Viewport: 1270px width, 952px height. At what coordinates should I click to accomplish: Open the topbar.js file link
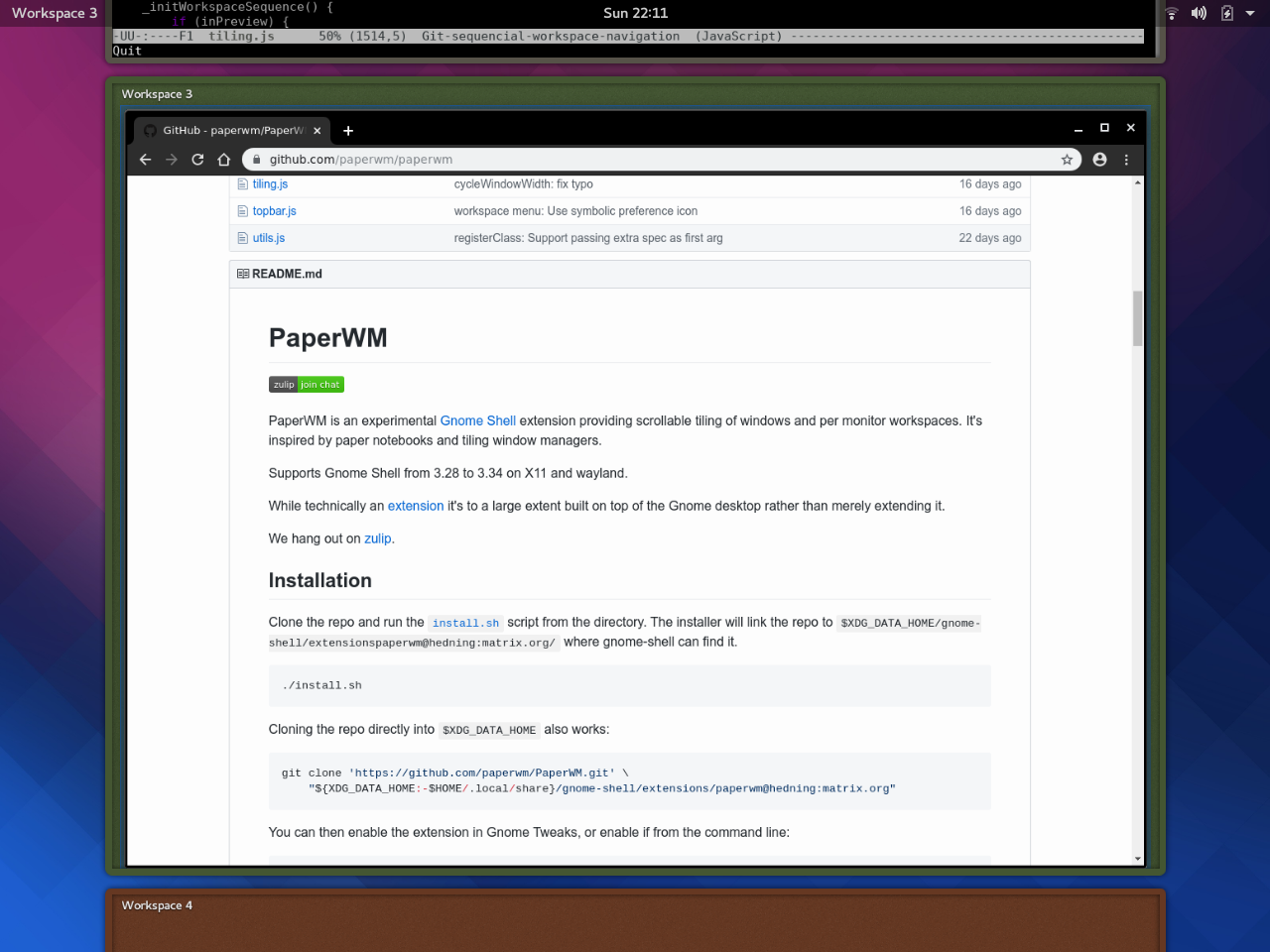274,211
